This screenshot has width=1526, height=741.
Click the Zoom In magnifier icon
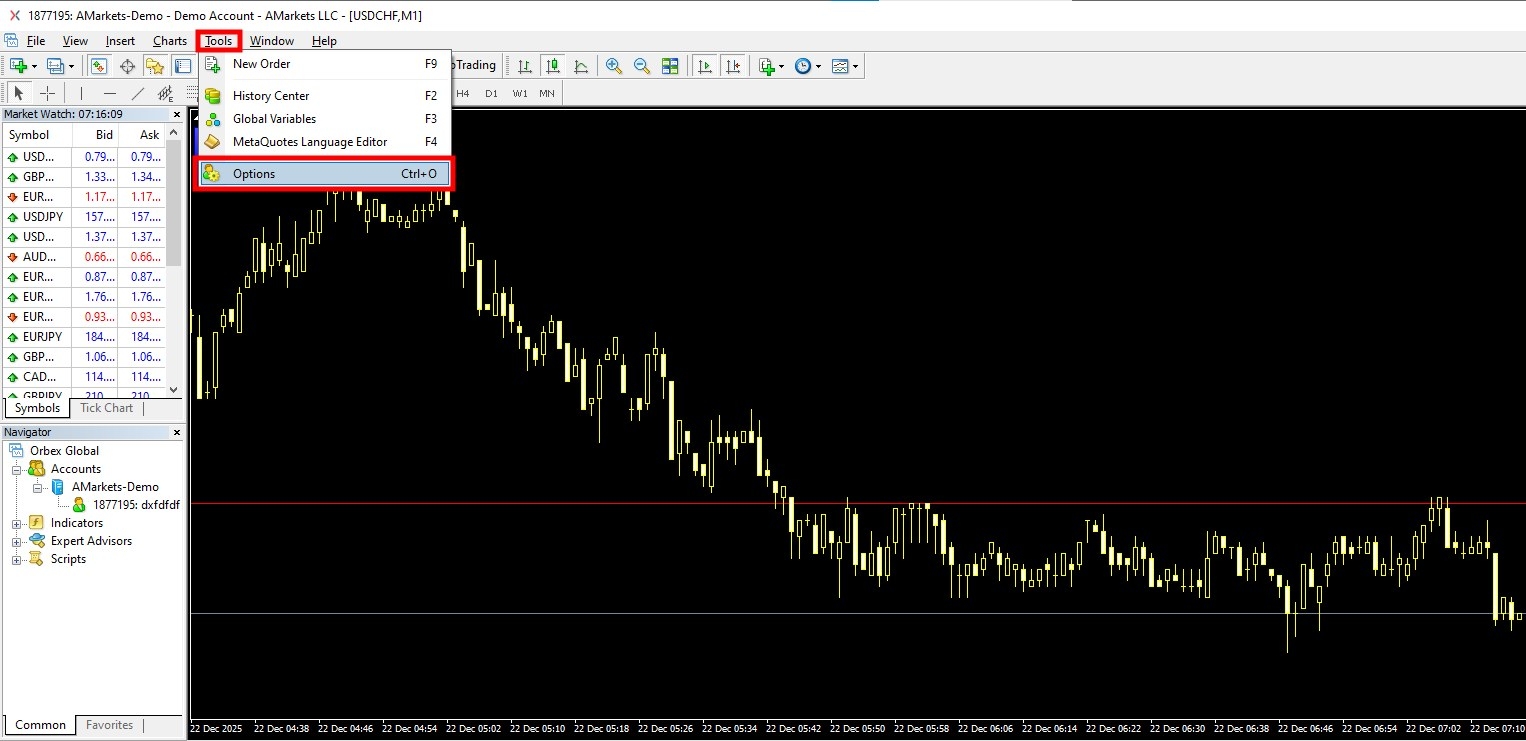(x=614, y=66)
